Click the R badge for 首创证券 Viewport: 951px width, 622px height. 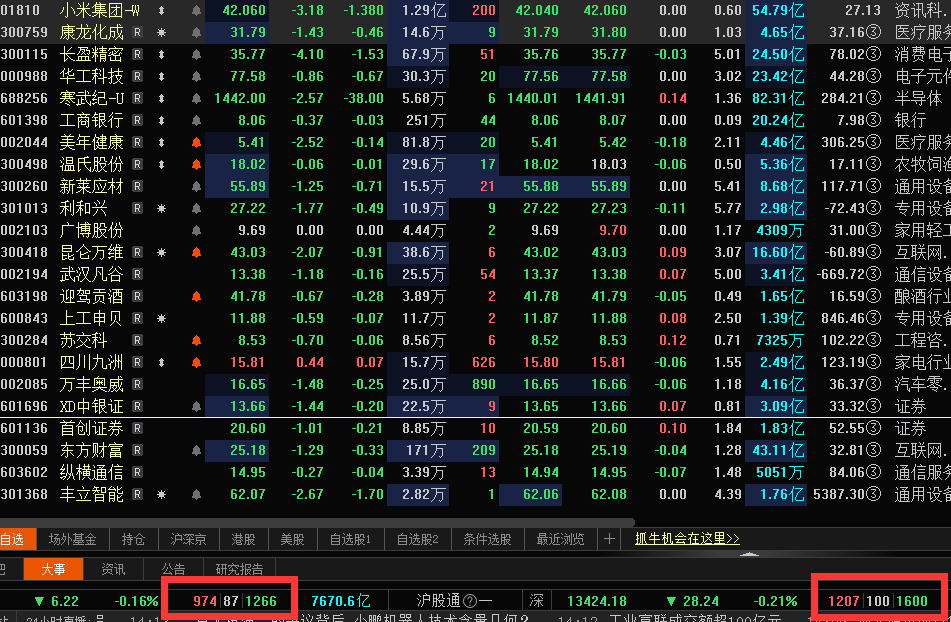138,429
